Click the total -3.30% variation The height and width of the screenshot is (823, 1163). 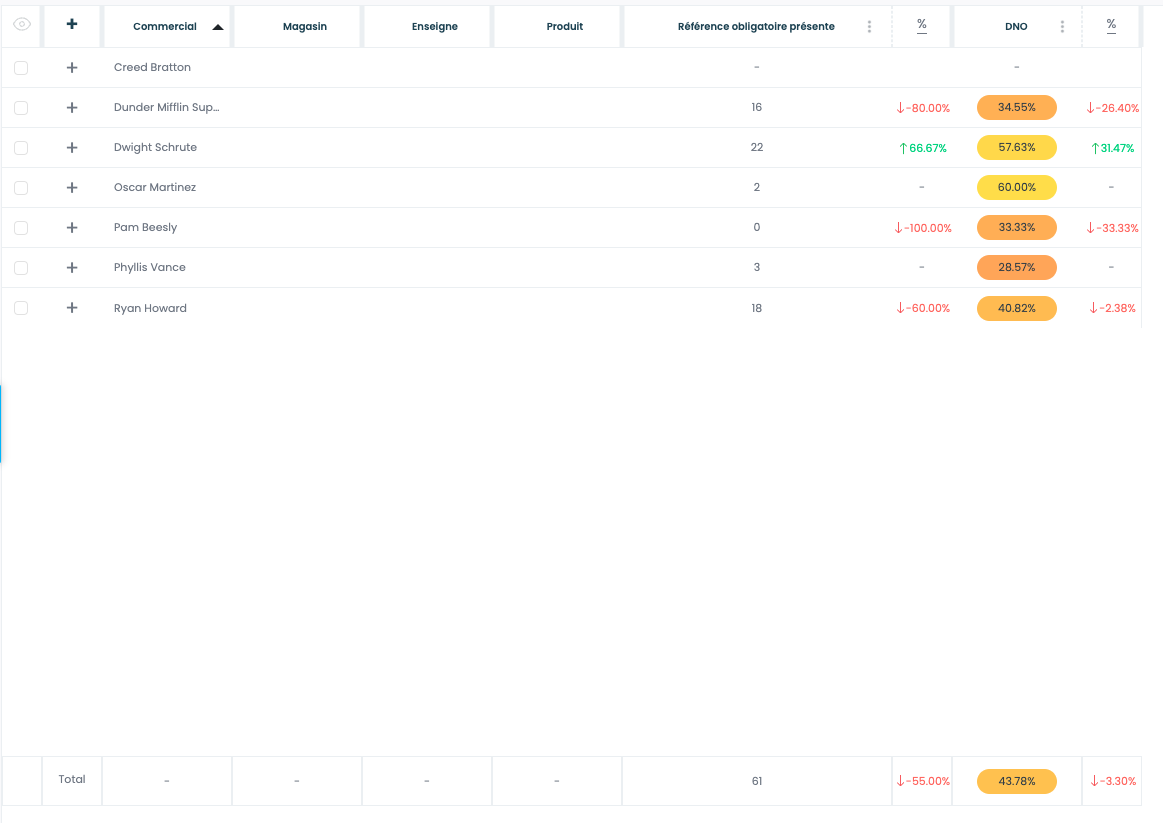point(1113,781)
